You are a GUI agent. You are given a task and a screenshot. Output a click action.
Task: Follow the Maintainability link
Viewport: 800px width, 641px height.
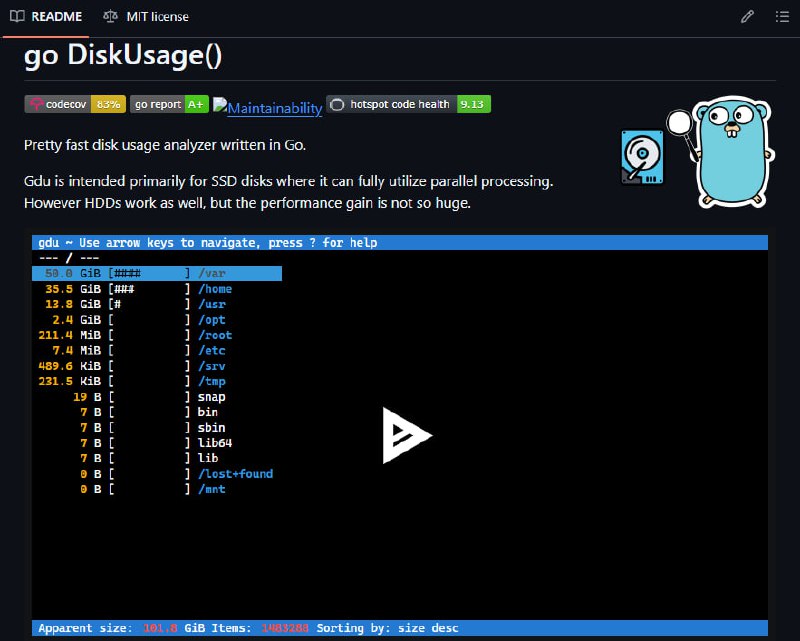[x=268, y=107]
